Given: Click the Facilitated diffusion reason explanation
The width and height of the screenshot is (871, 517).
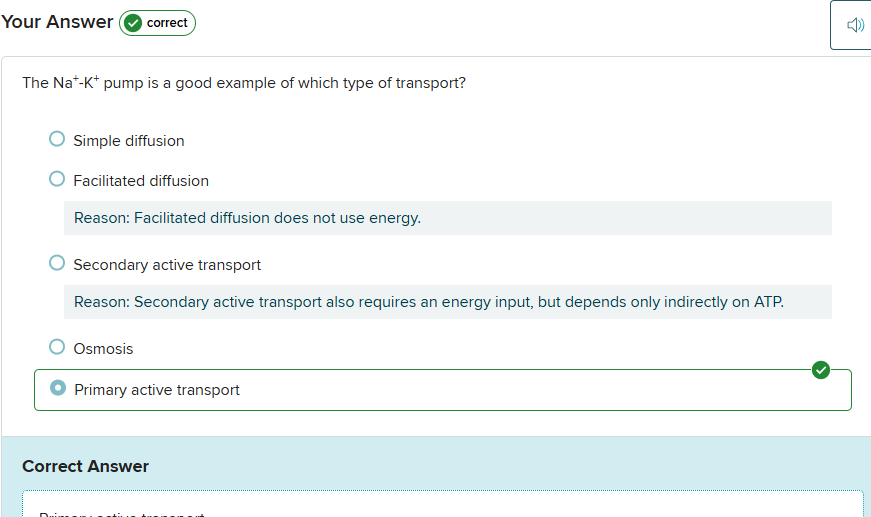Looking at the screenshot, I should [x=247, y=218].
